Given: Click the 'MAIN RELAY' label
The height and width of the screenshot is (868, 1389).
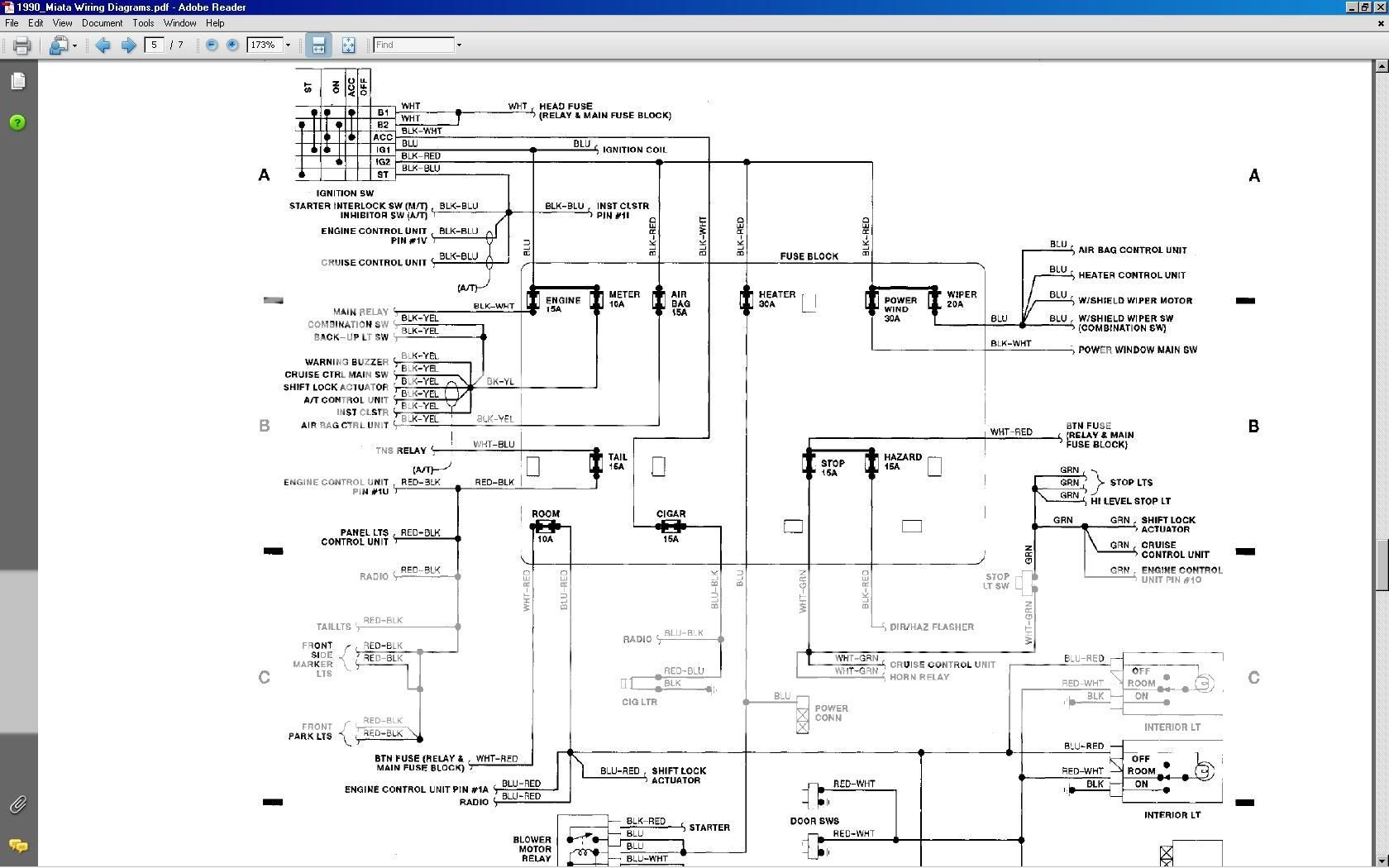Looking at the screenshot, I should (x=360, y=312).
